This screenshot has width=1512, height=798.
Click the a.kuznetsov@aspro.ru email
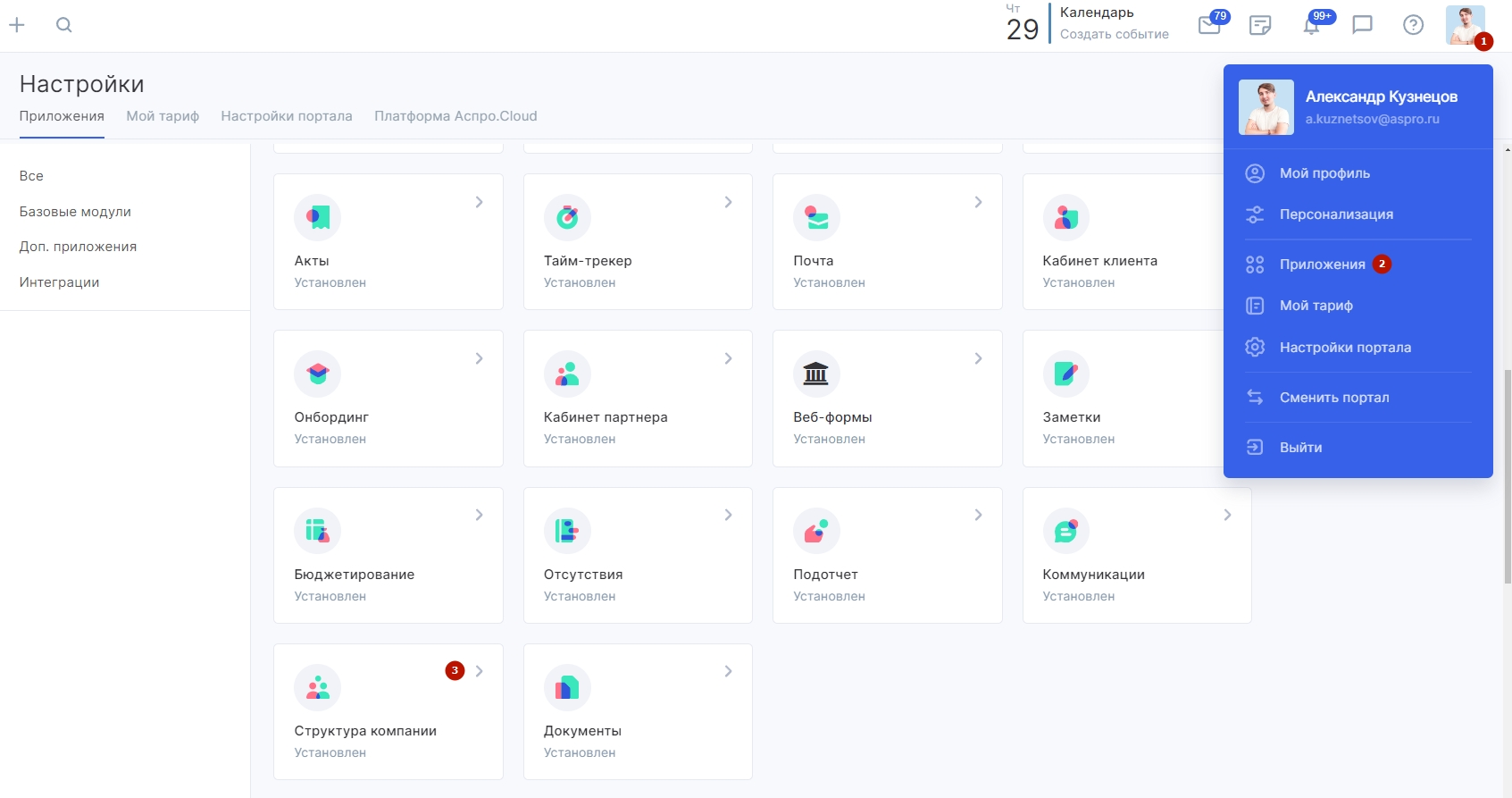click(x=1372, y=119)
